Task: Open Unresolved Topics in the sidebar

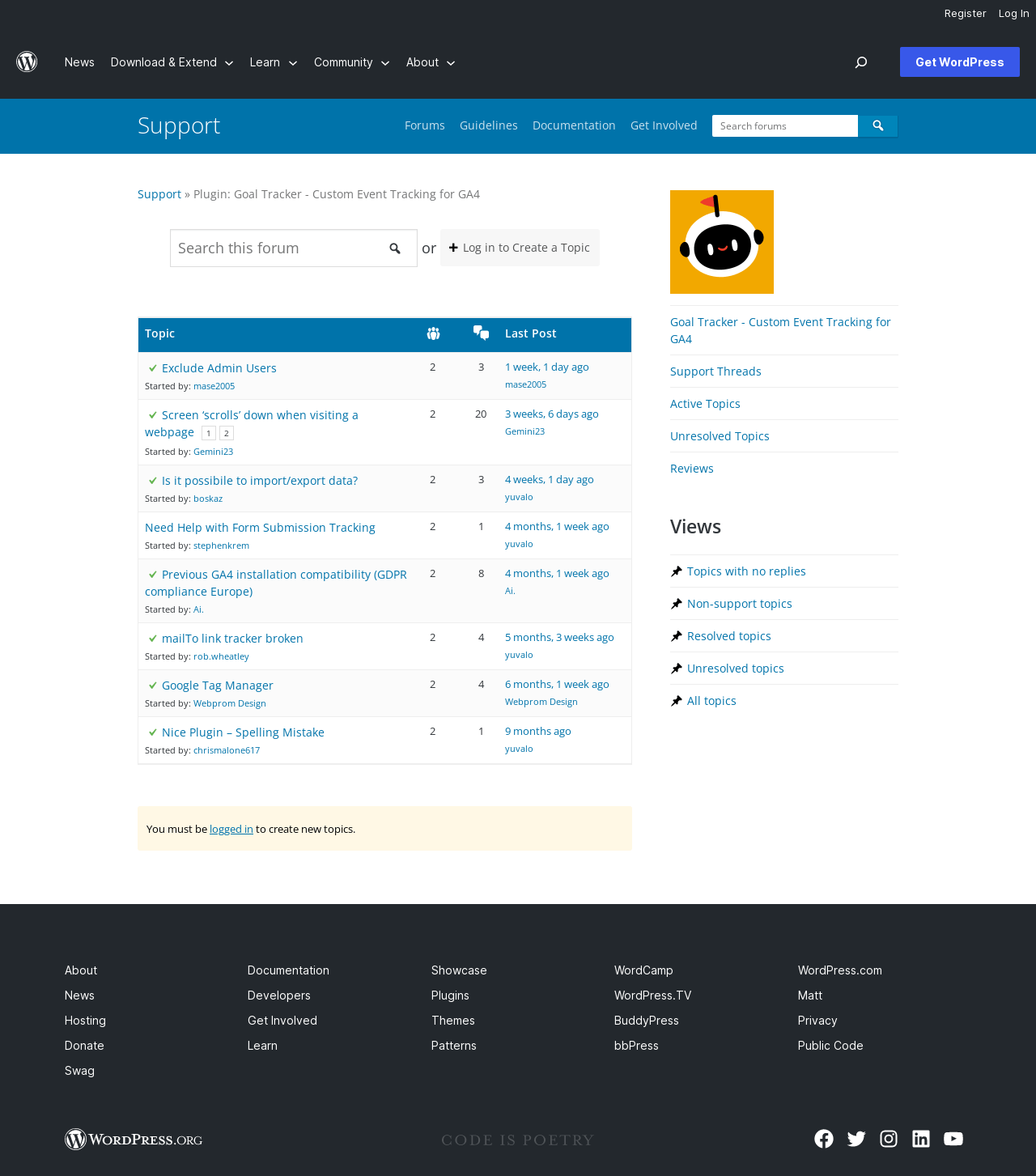Action: pos(720,436)
